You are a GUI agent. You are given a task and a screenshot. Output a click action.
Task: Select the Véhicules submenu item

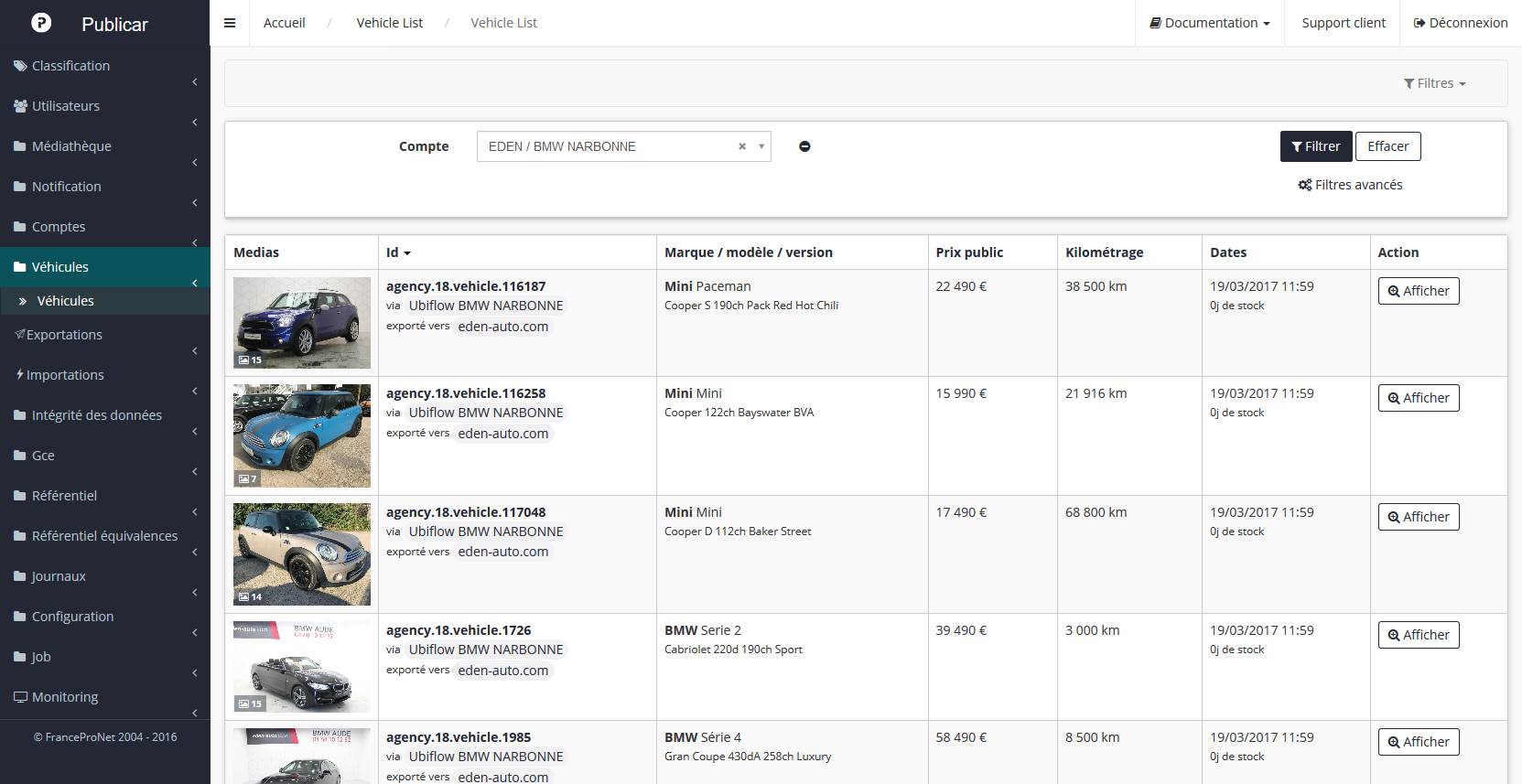coord(105,301)
